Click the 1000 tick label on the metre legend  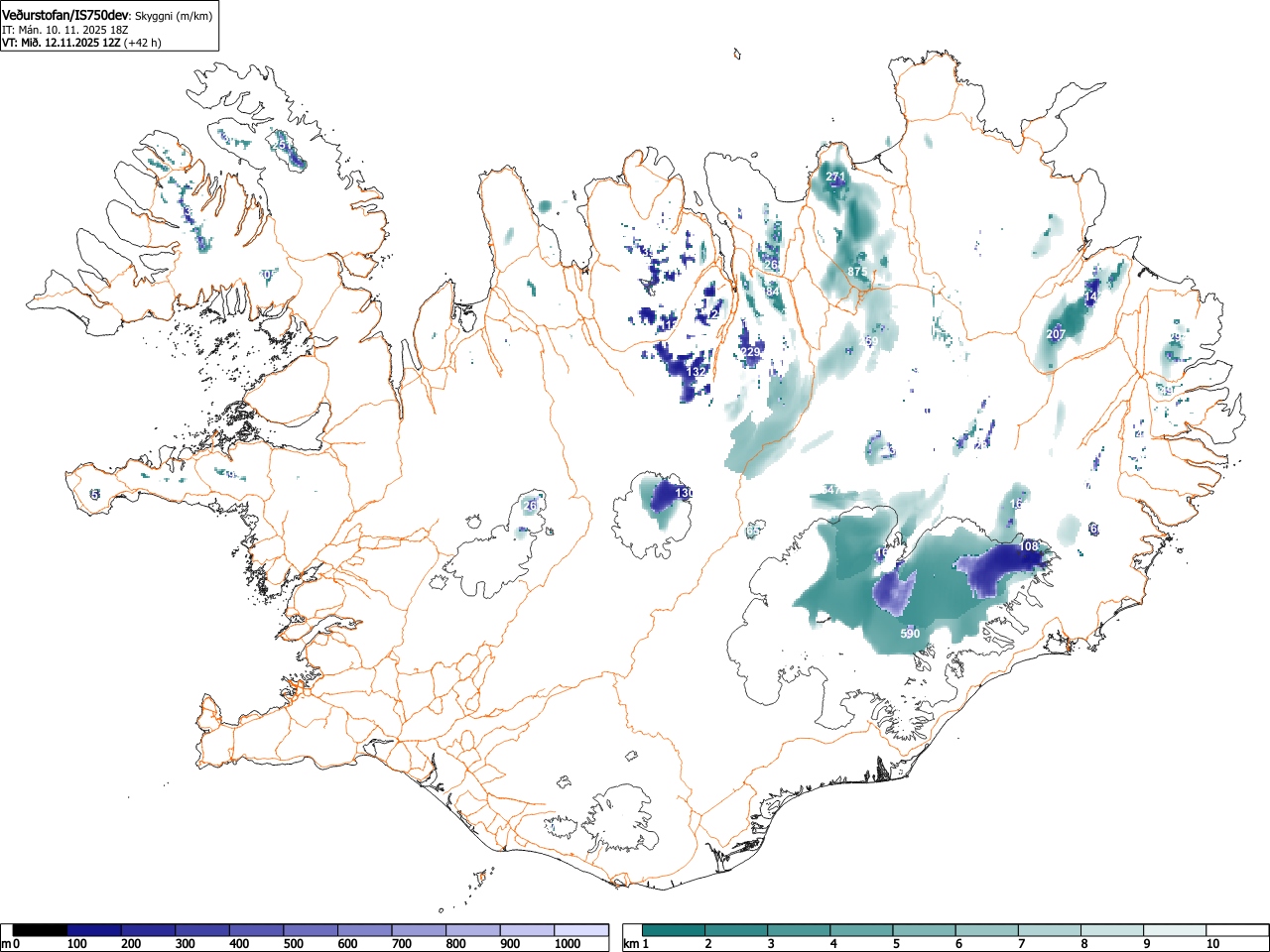click(569, 944)
